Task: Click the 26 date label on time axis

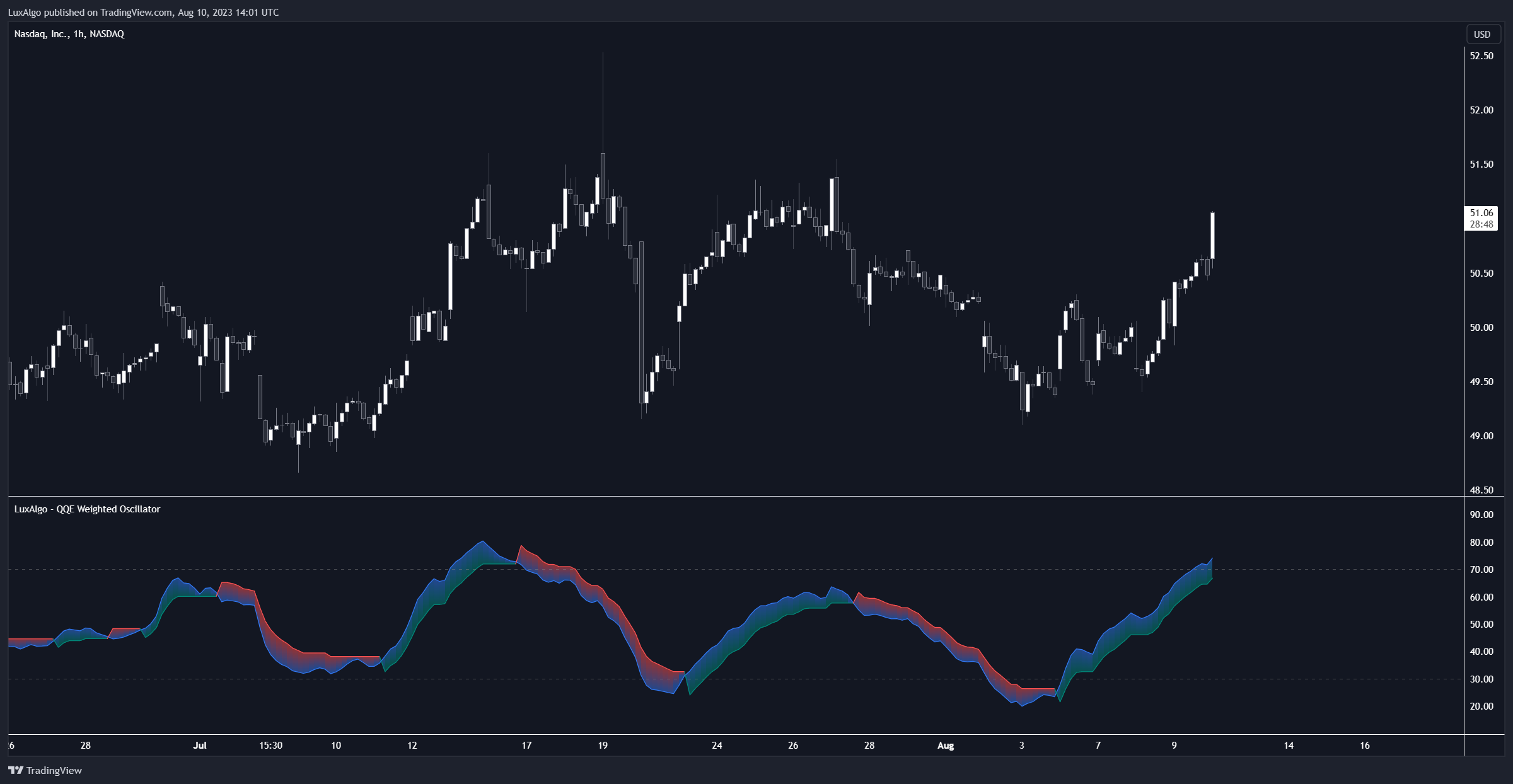Action: (793, 746)
